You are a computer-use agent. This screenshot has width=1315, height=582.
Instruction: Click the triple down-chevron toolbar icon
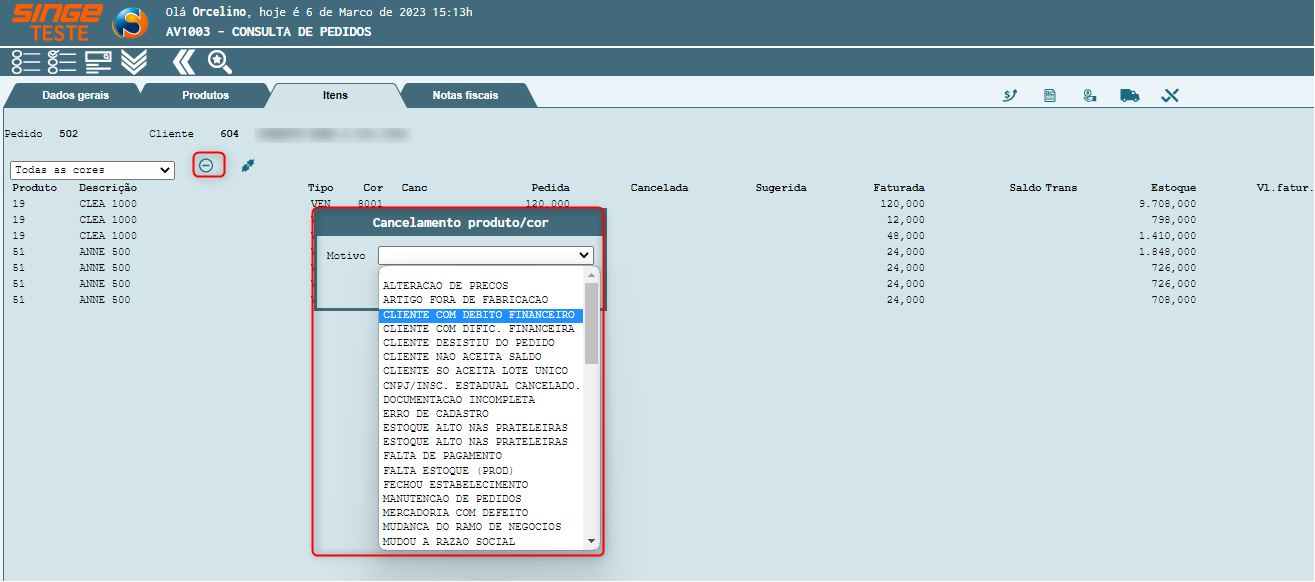point(134,62)
